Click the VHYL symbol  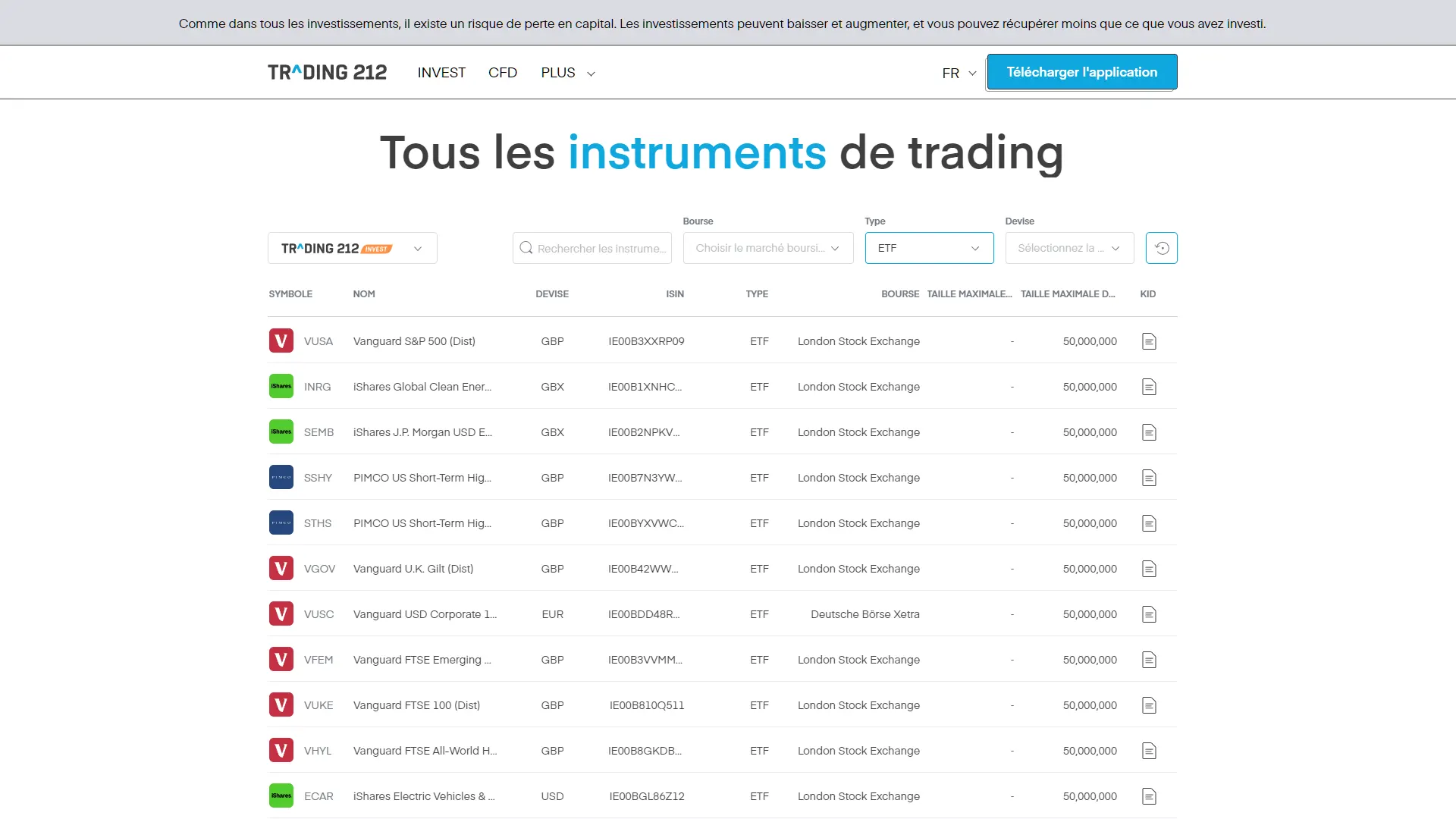(318, 751)
